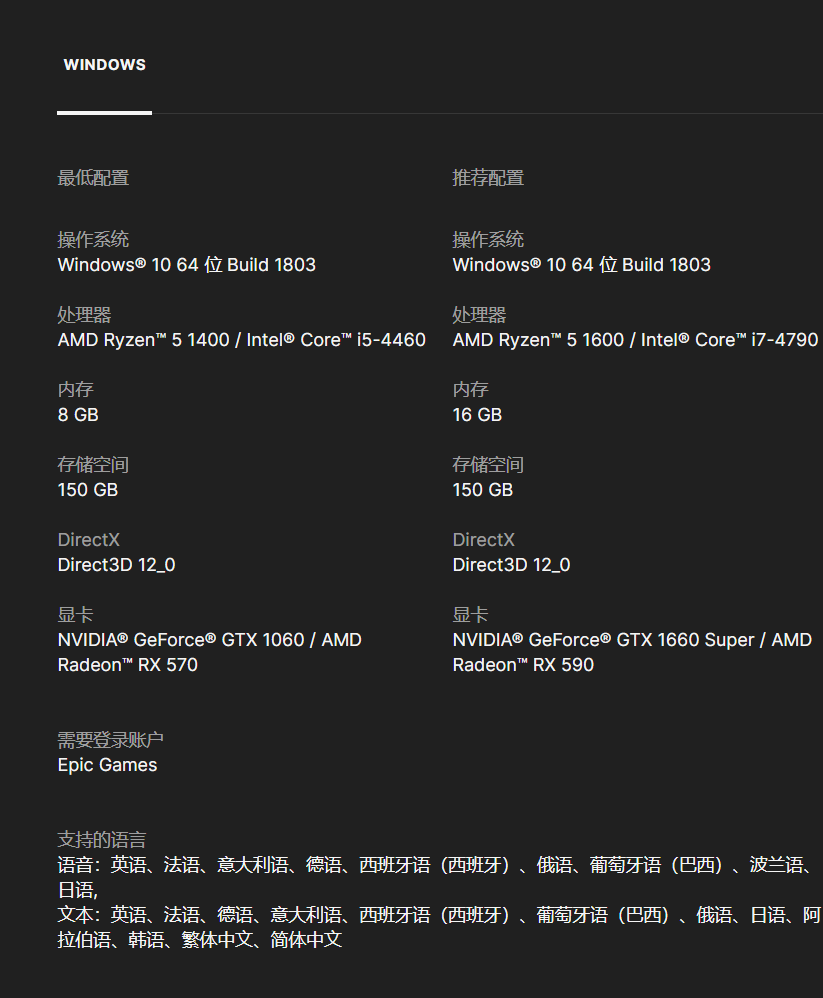Click the recommended 存储空间 label
Viewport: 823px width, 998px height.
click(488, 465)
